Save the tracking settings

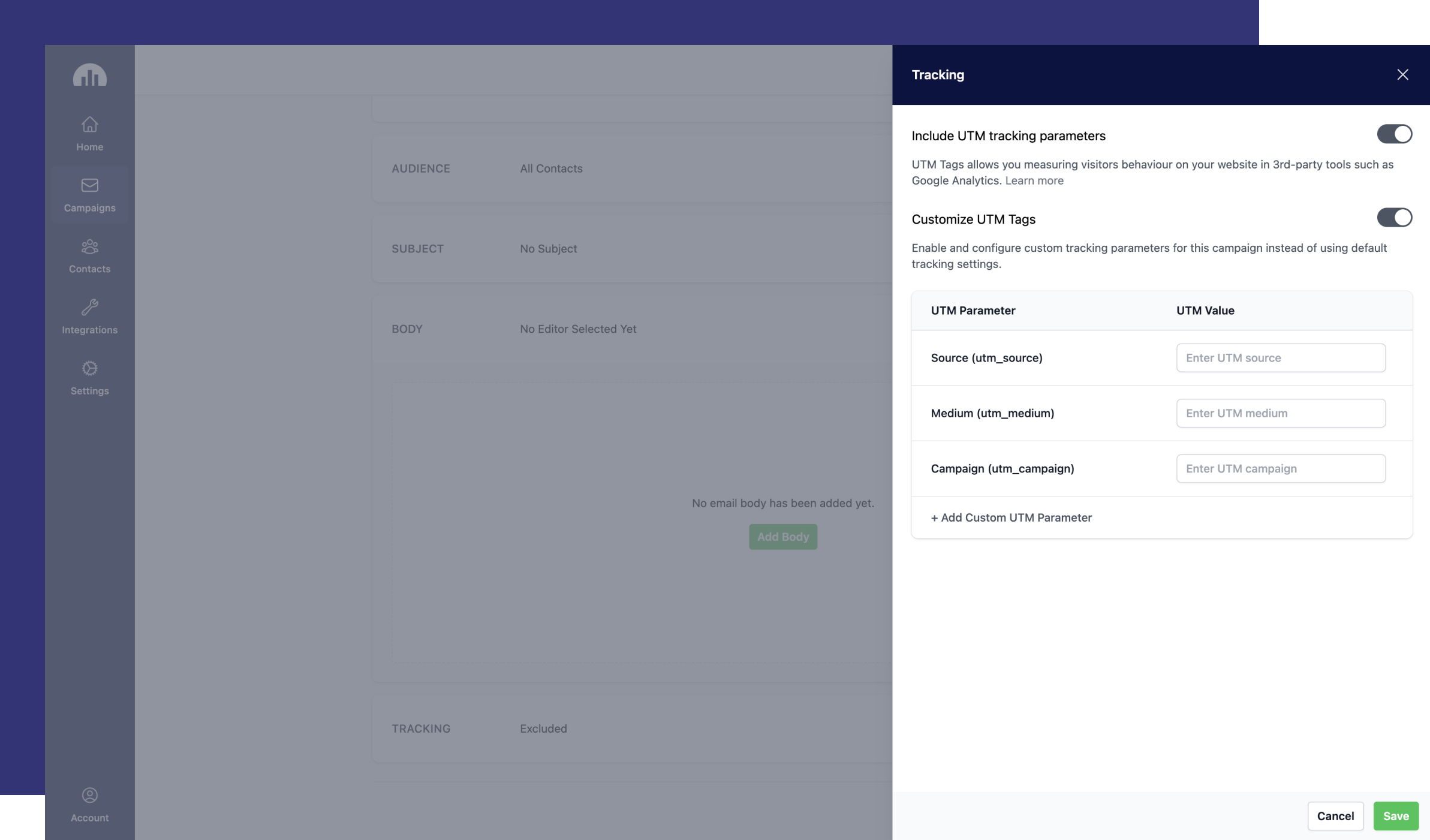1395,815
